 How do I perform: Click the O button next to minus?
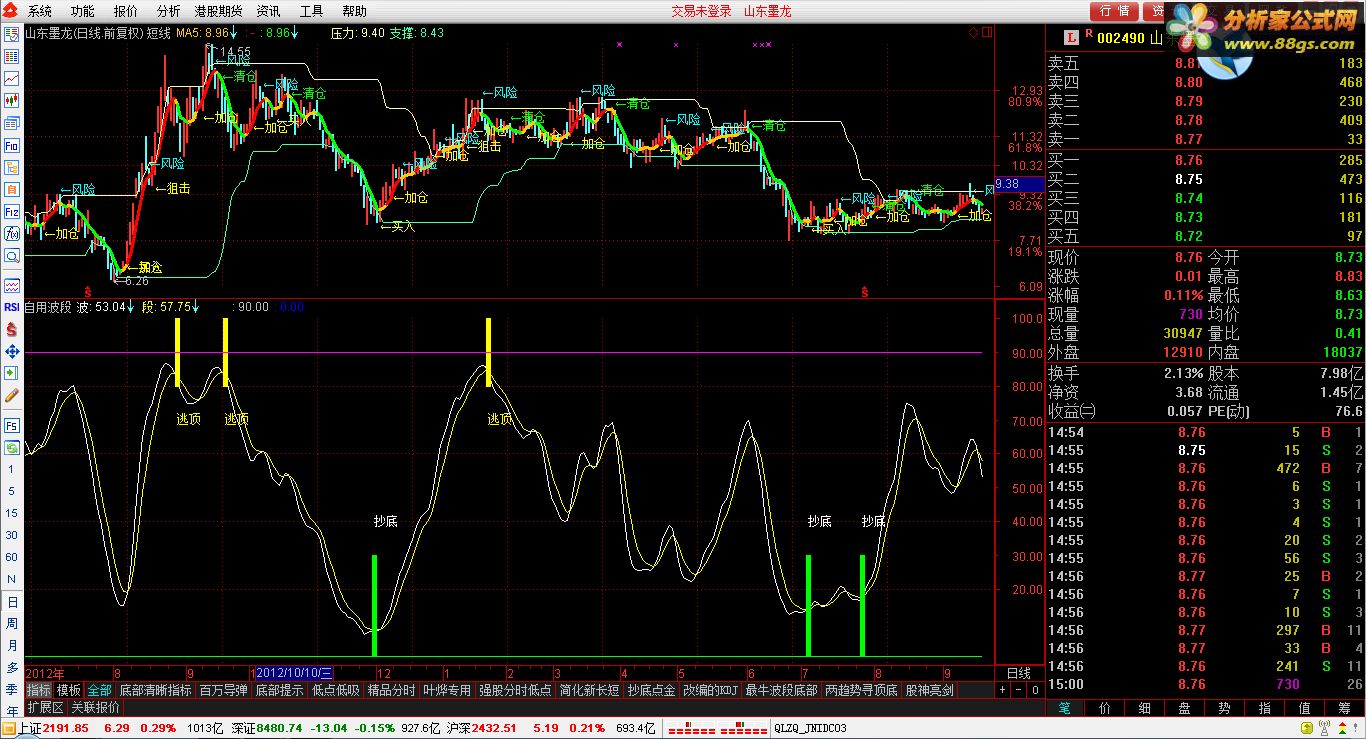1034,690
